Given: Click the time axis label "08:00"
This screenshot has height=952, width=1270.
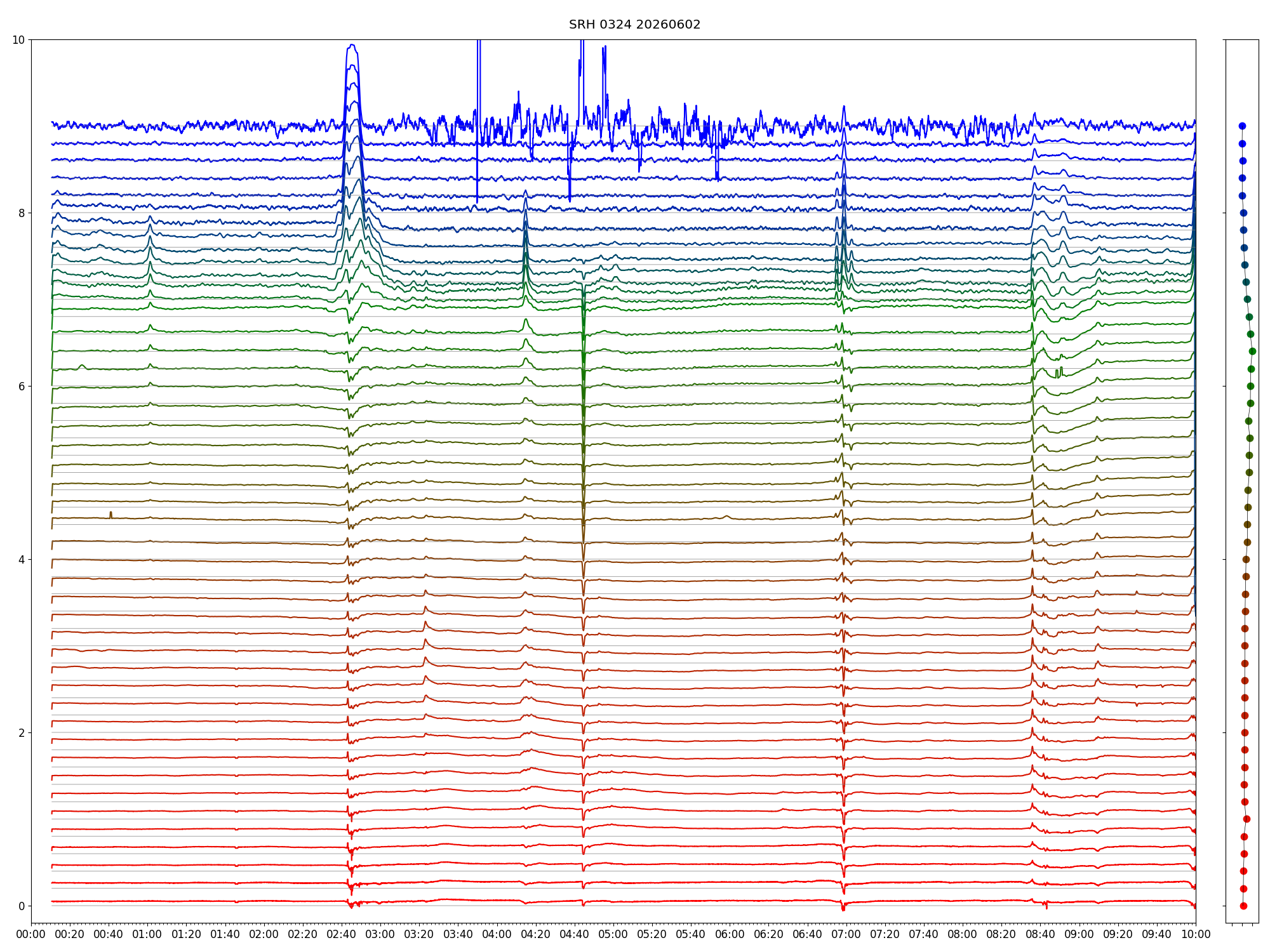Looking at the screenshot, I should click(x=963, y=935).
